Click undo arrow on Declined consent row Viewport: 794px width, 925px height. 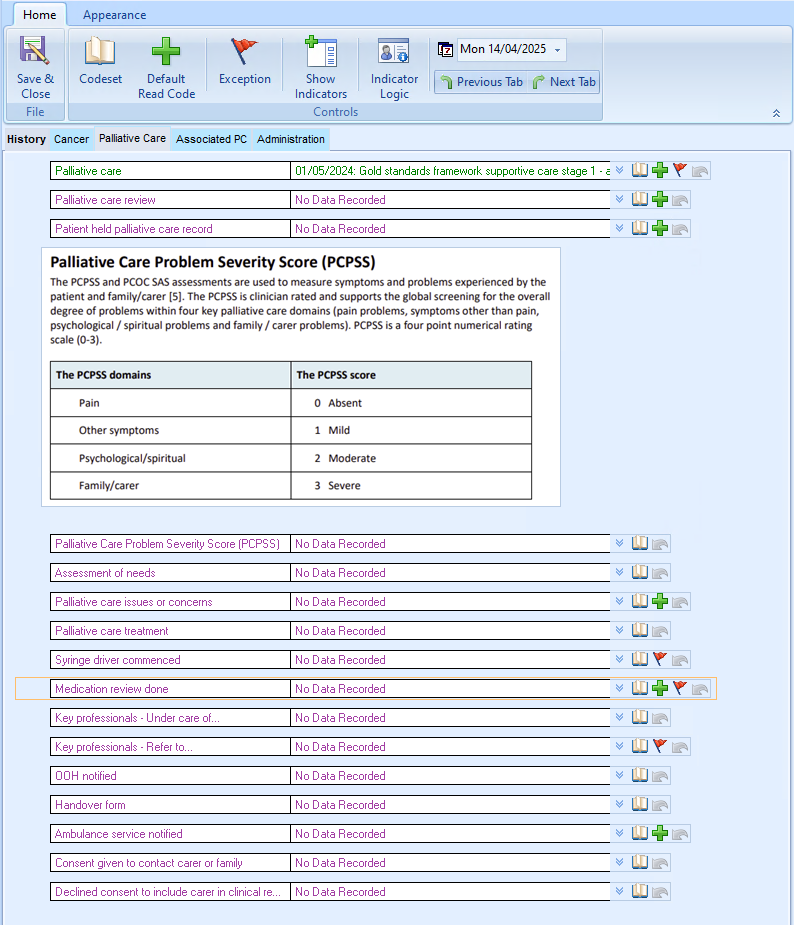click(660, 892)
